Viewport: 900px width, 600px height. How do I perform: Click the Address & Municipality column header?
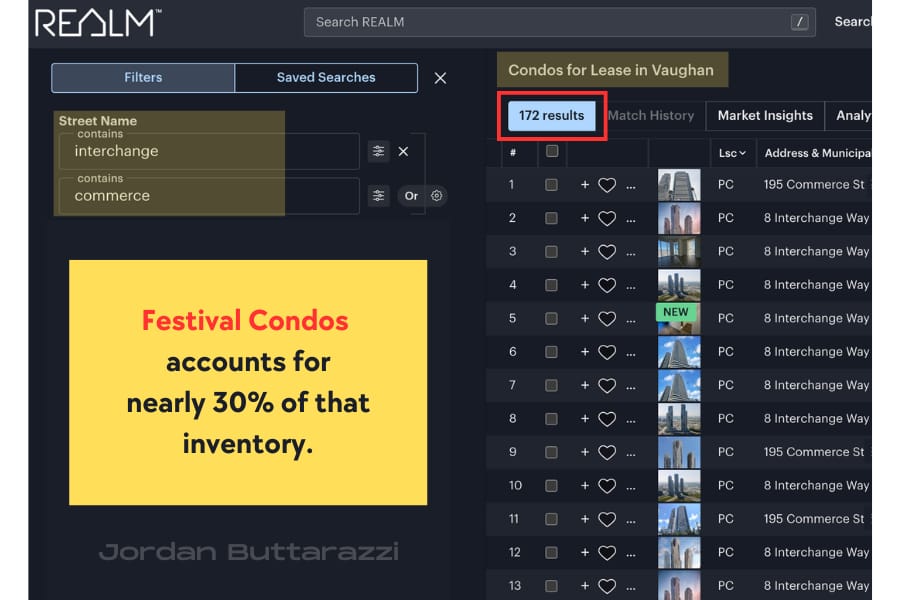click(817, 153)
